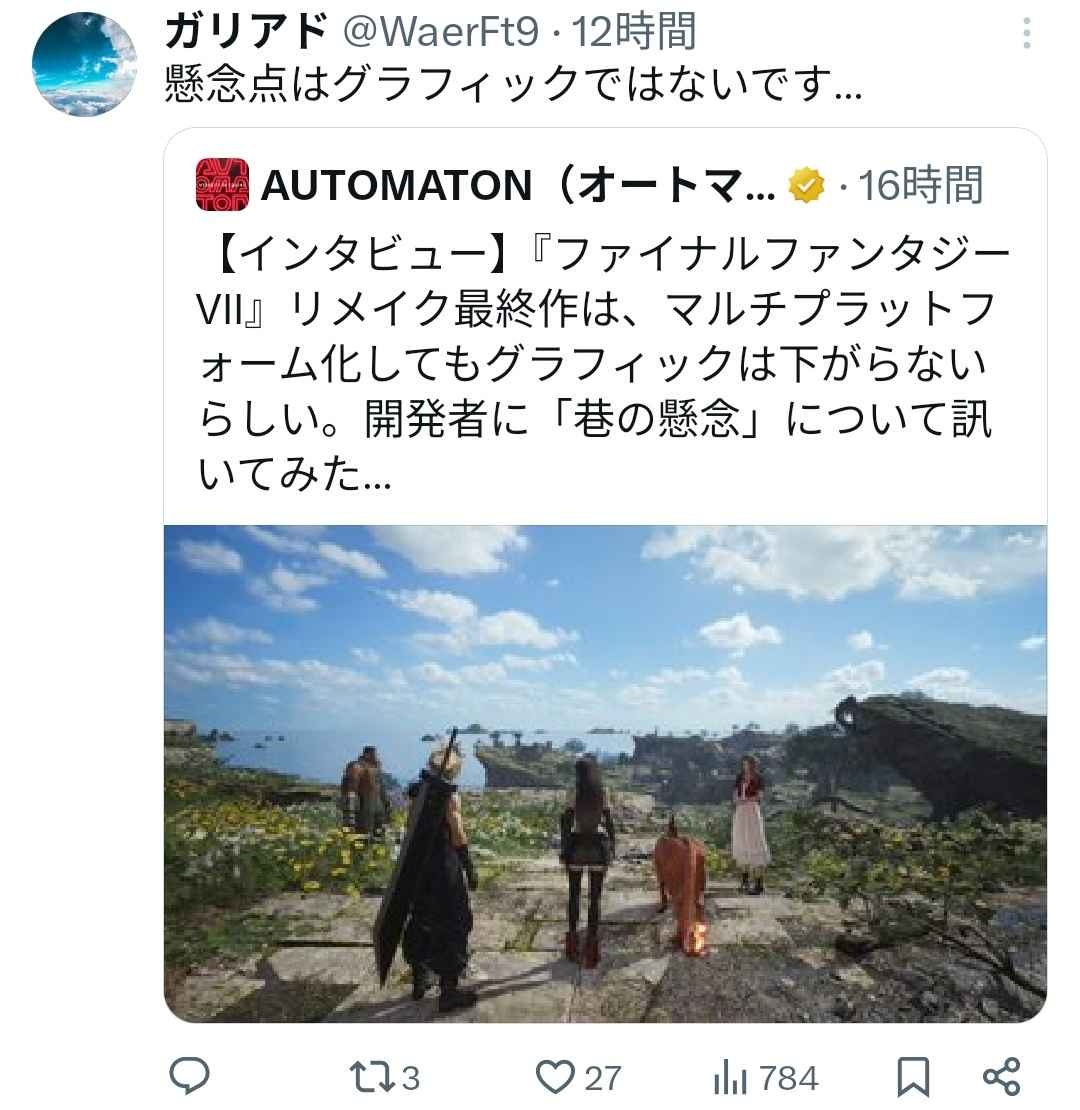View the 784 impressions analytics icon
The image size is (1080, 1110).
[730, 1078]
